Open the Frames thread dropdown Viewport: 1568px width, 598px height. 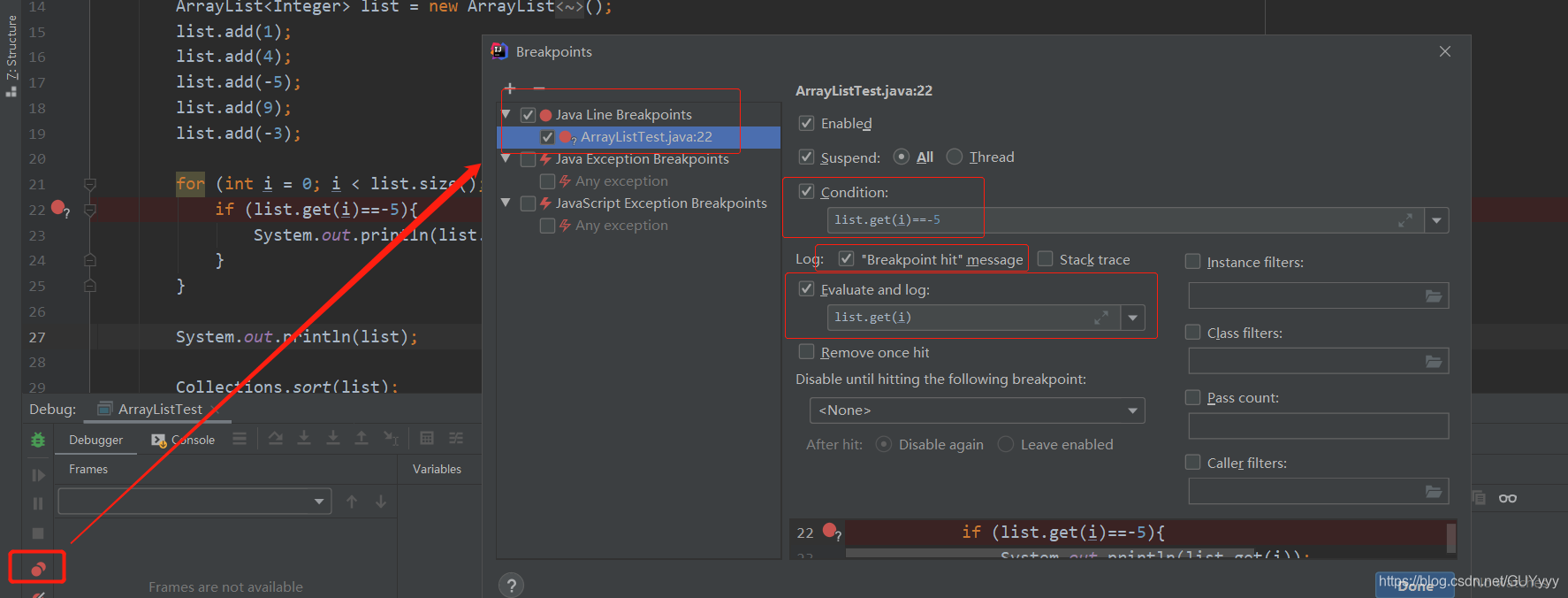click(x=194, y=502)
